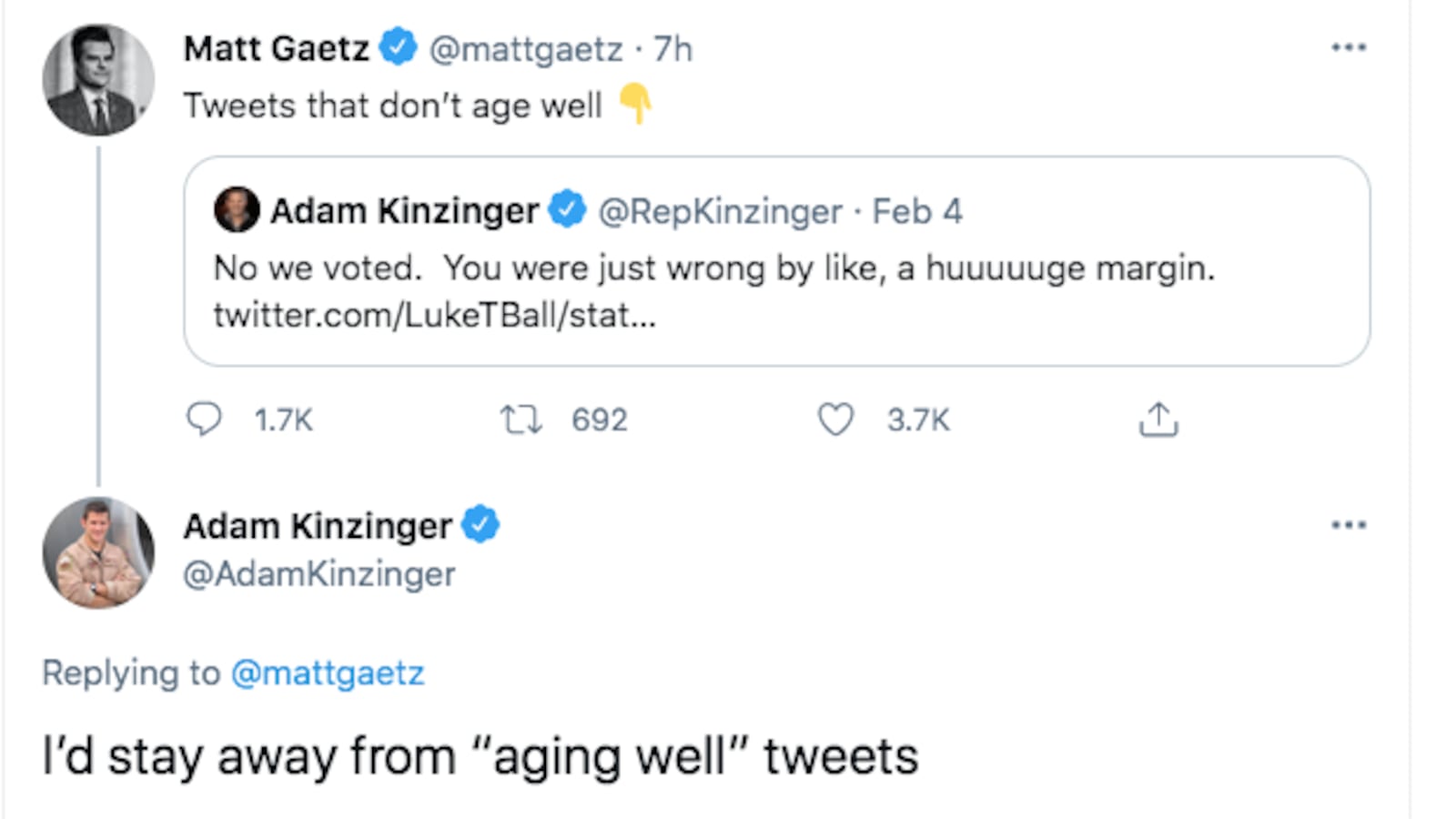Click the verified badge in the quoted tweet
The image size is (1456, 819).
point(568,210)
